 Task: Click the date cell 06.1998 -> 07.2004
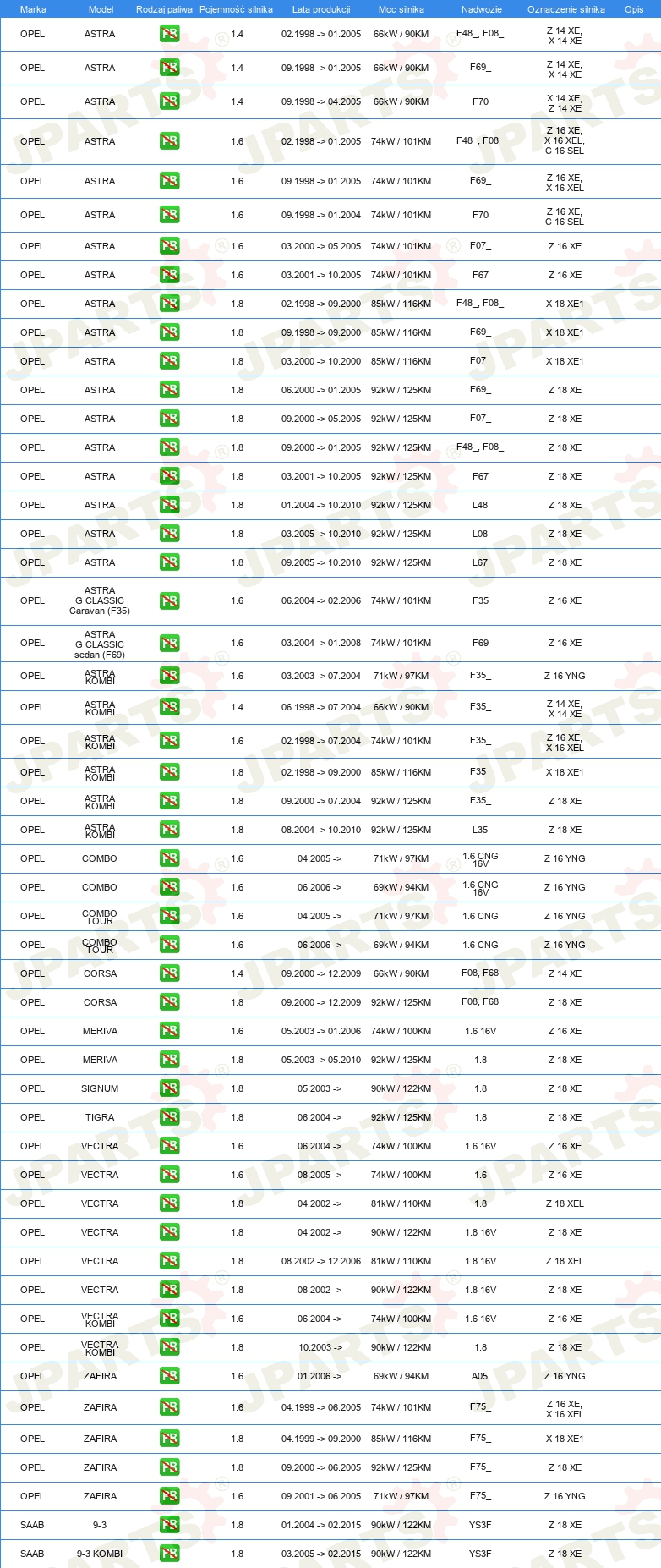tap(321, 707)
